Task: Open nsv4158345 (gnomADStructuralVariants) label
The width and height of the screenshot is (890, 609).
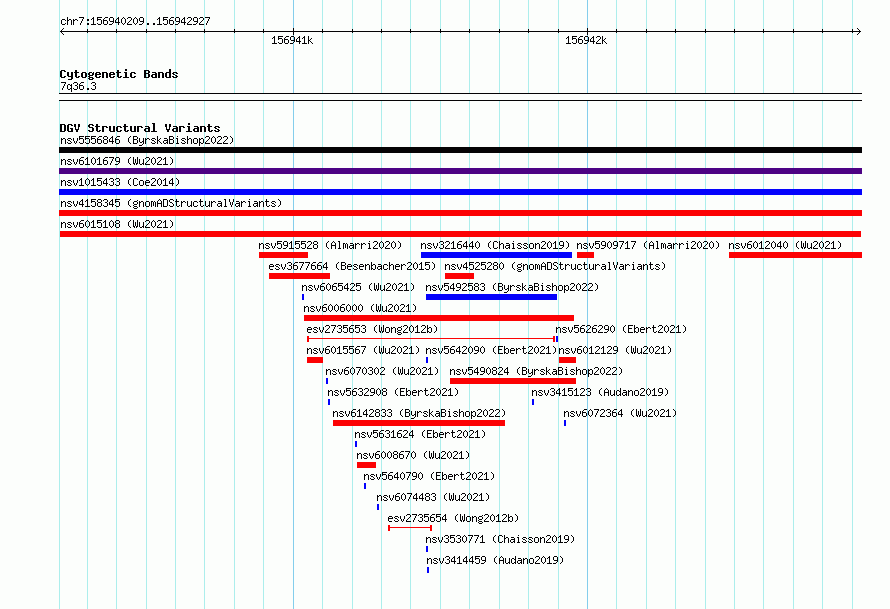Action: [x=171, y=203]
